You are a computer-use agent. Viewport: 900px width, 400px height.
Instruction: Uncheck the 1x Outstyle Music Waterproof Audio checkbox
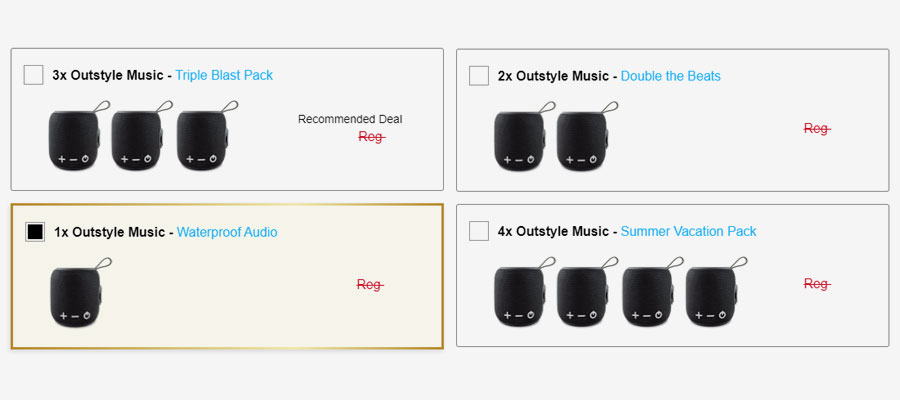tap(35, 232)
